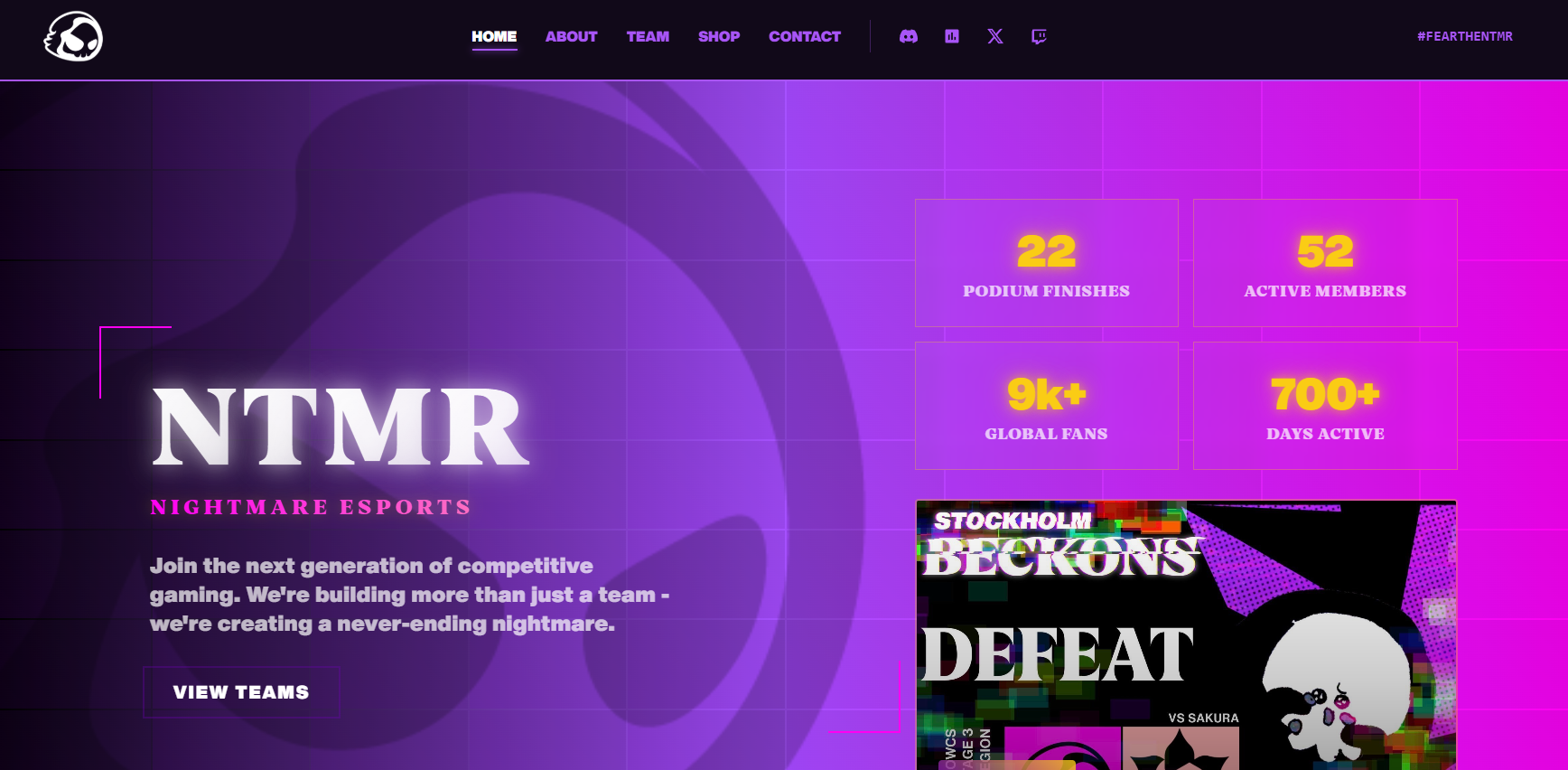This screenshot has height=770, width=1568.
Task: Click the 700+ Days Active stat card
Action: coord(1325,406)
